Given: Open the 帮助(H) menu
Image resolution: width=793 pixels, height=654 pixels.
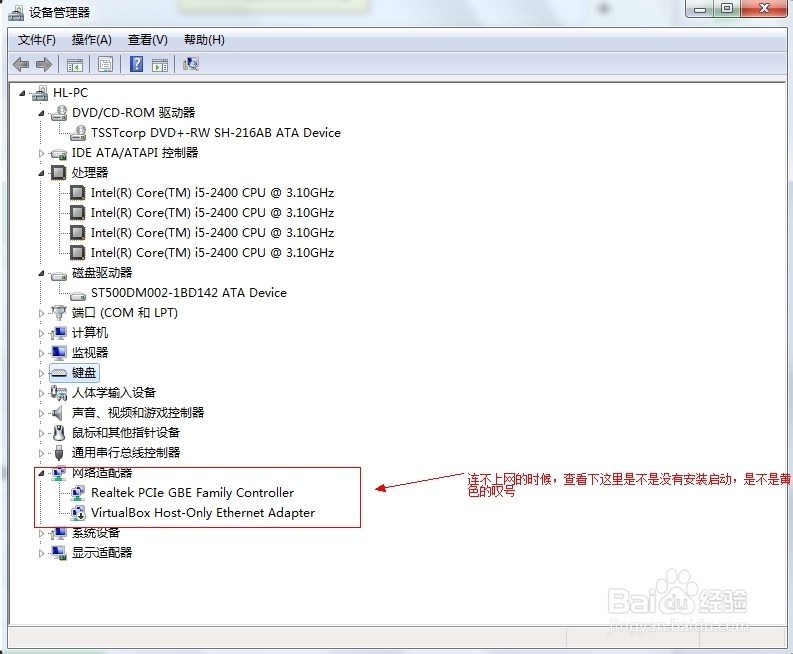Looking at the screenshot, I should pos(204,40).
